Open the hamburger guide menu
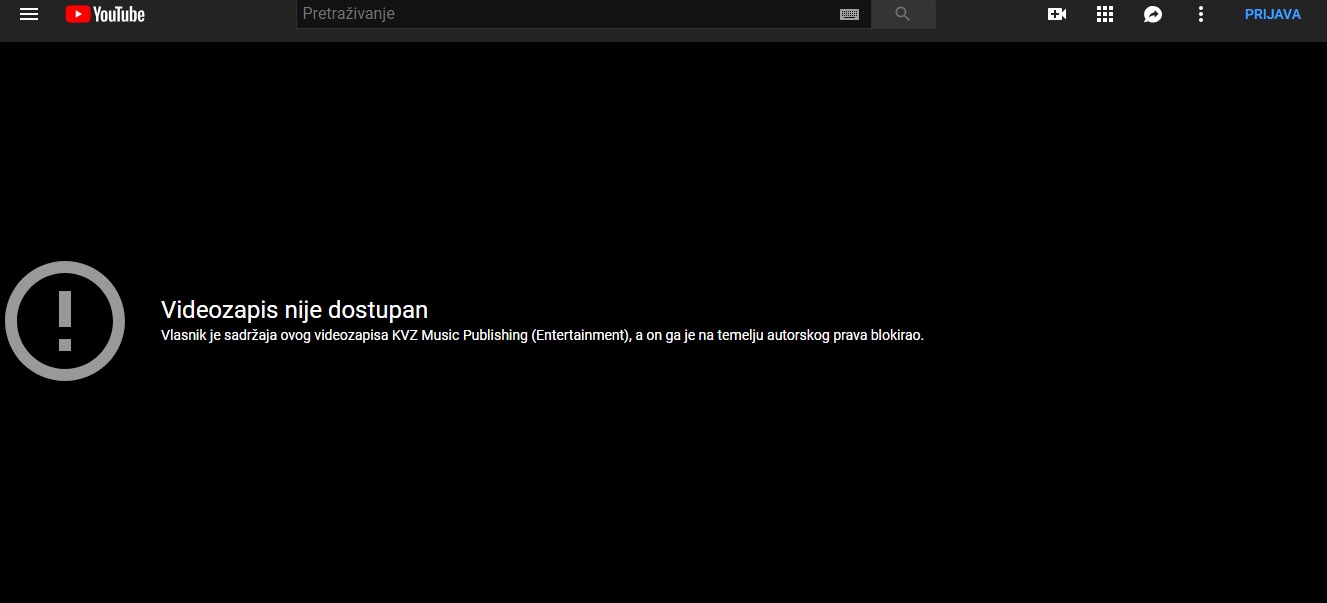1327x603 pixels. 29,14
